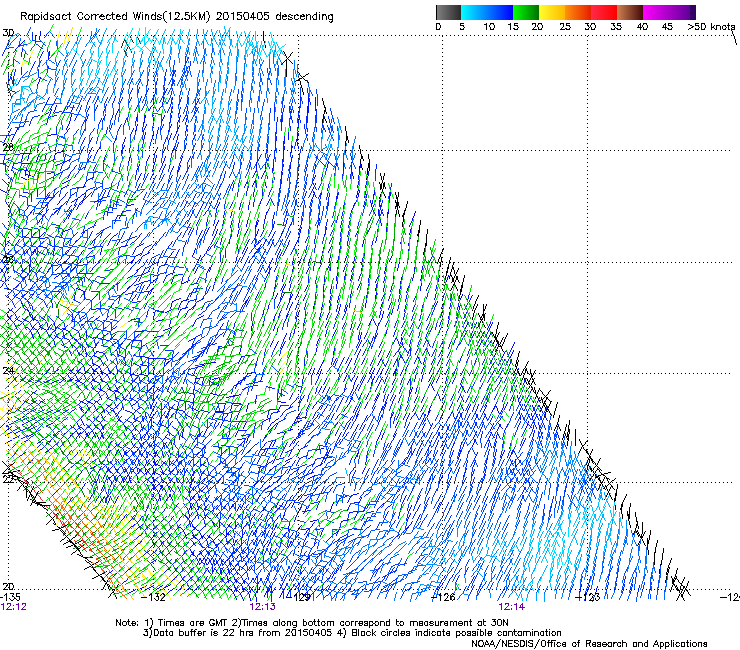Click the latitude label '28'
The image size is (740, 650).
click(8, 147)
